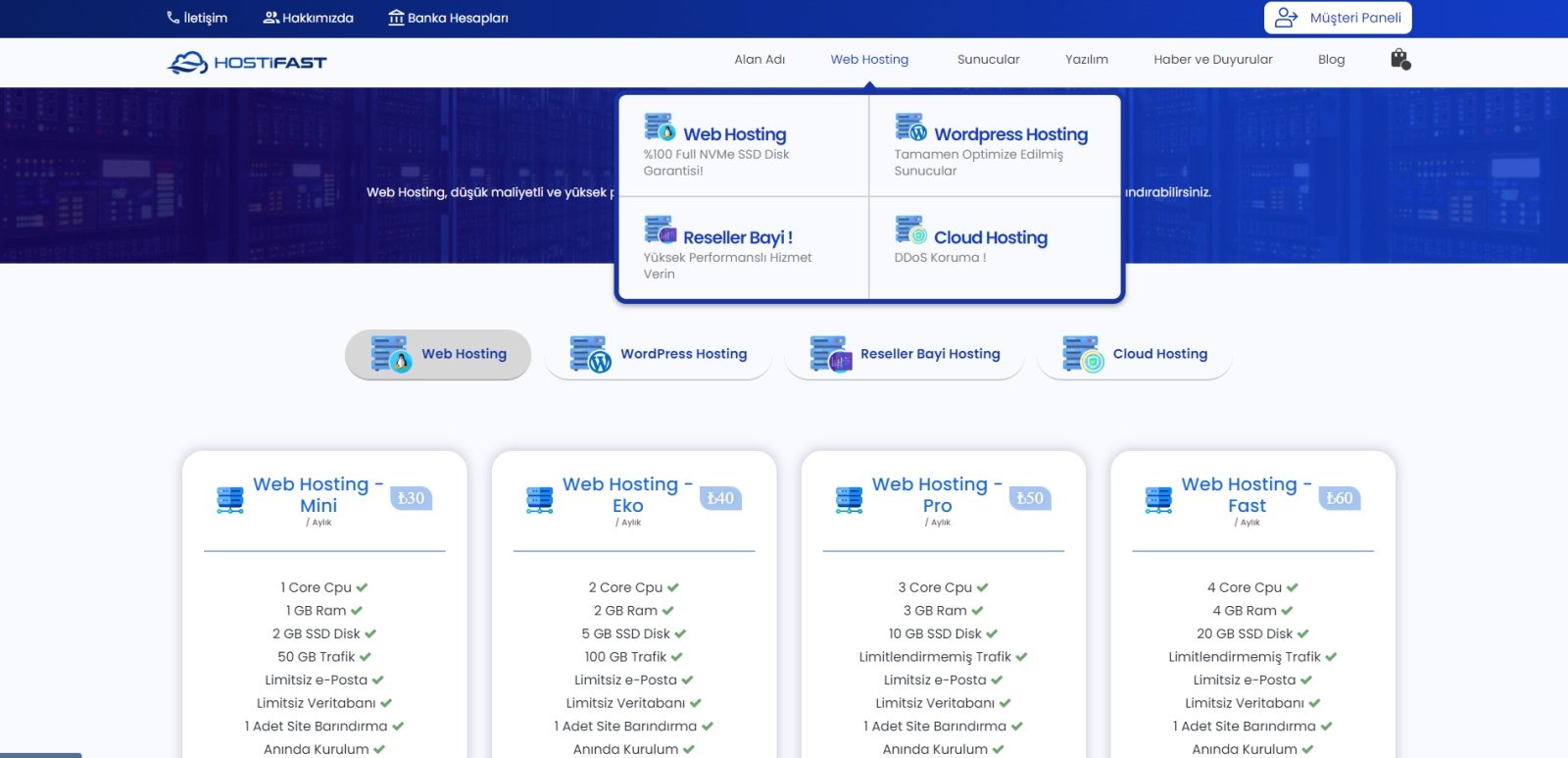Screen dimensions: 1568x758
Task: Click the İletişim phone icon
Action: (173, 18)
